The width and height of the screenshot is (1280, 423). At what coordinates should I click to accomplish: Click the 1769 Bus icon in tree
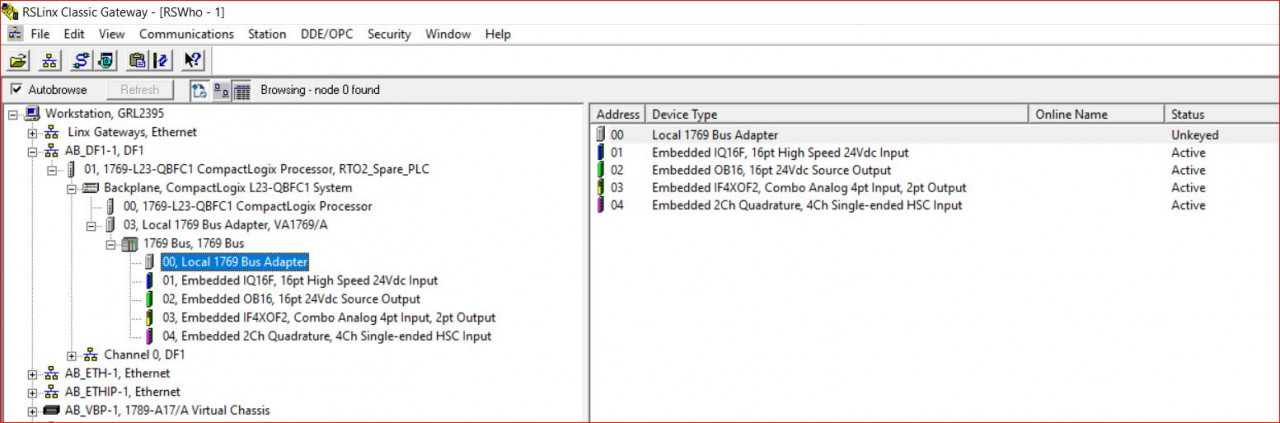(x=130, y=243)
